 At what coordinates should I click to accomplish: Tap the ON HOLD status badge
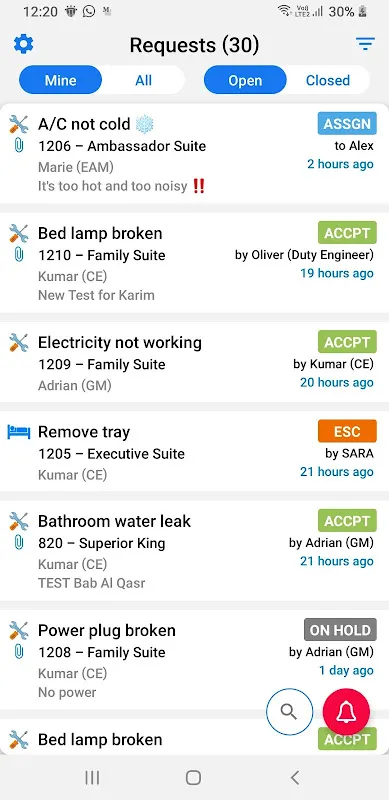tap(340, 630)
